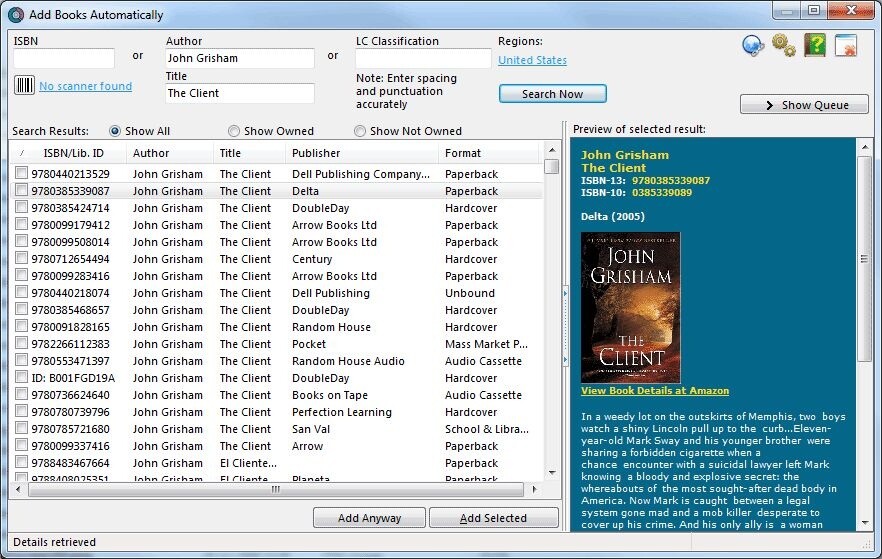Viewport: 882px width, 559px height.
Task: Click the horizontal scrollbar of results list
Action: 276,489
